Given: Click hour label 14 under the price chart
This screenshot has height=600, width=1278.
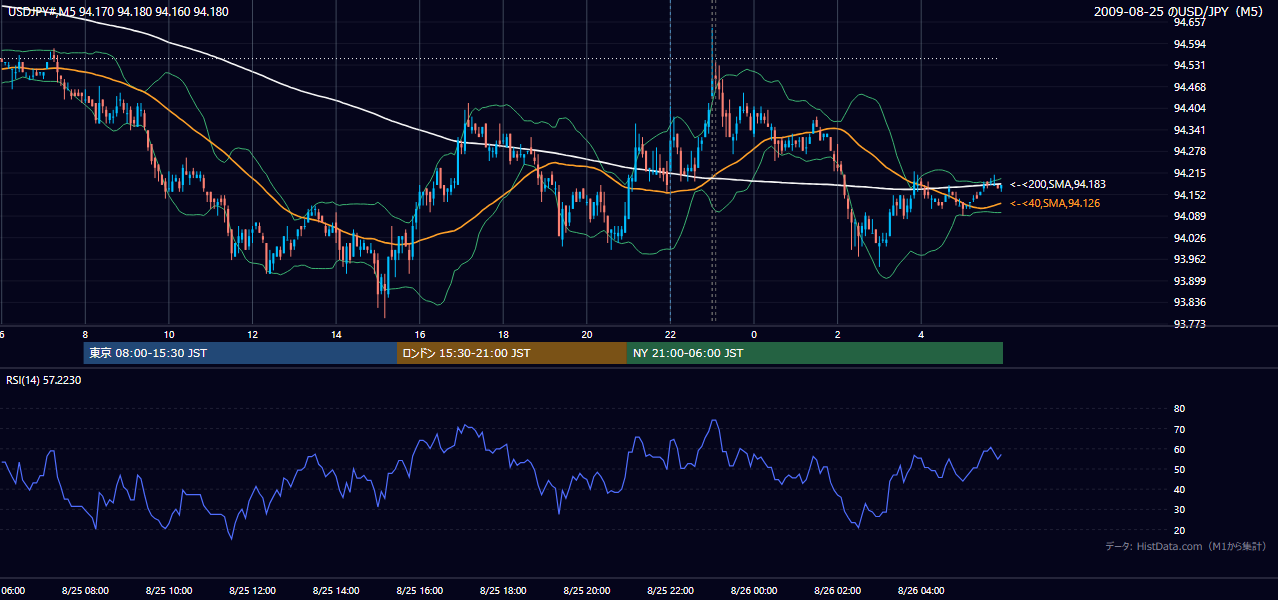Looking at the screenshot, I should pos(337,335).
